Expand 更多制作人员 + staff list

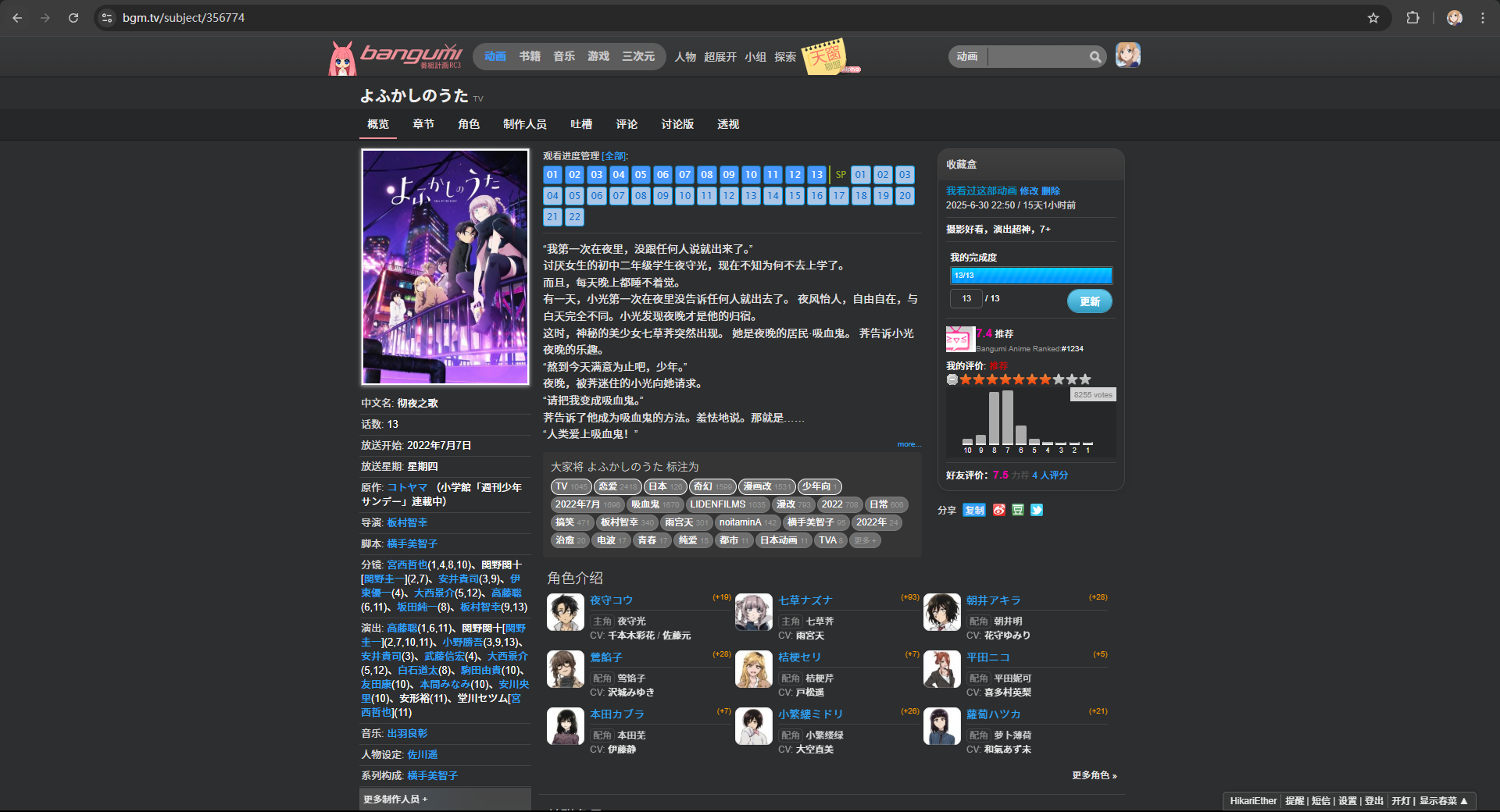(x=395, y=800)
